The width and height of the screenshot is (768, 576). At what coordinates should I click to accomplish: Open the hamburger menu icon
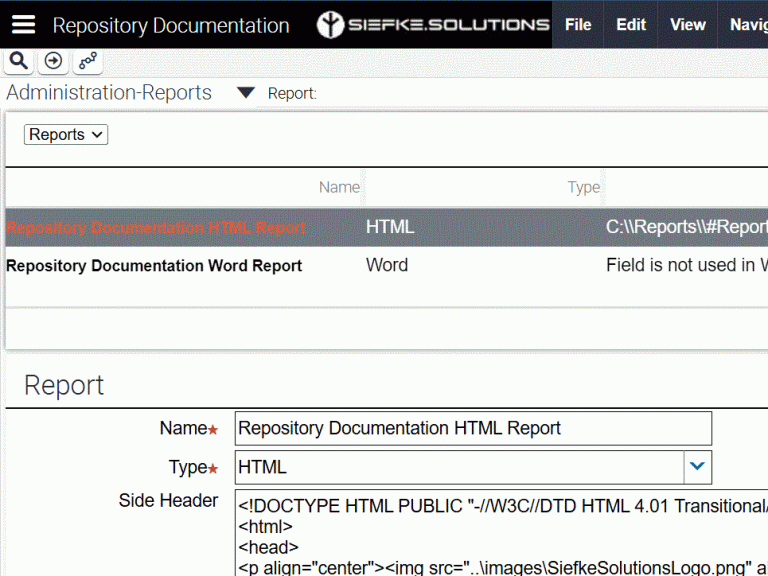pyautogui.click(x=23, y=24)
